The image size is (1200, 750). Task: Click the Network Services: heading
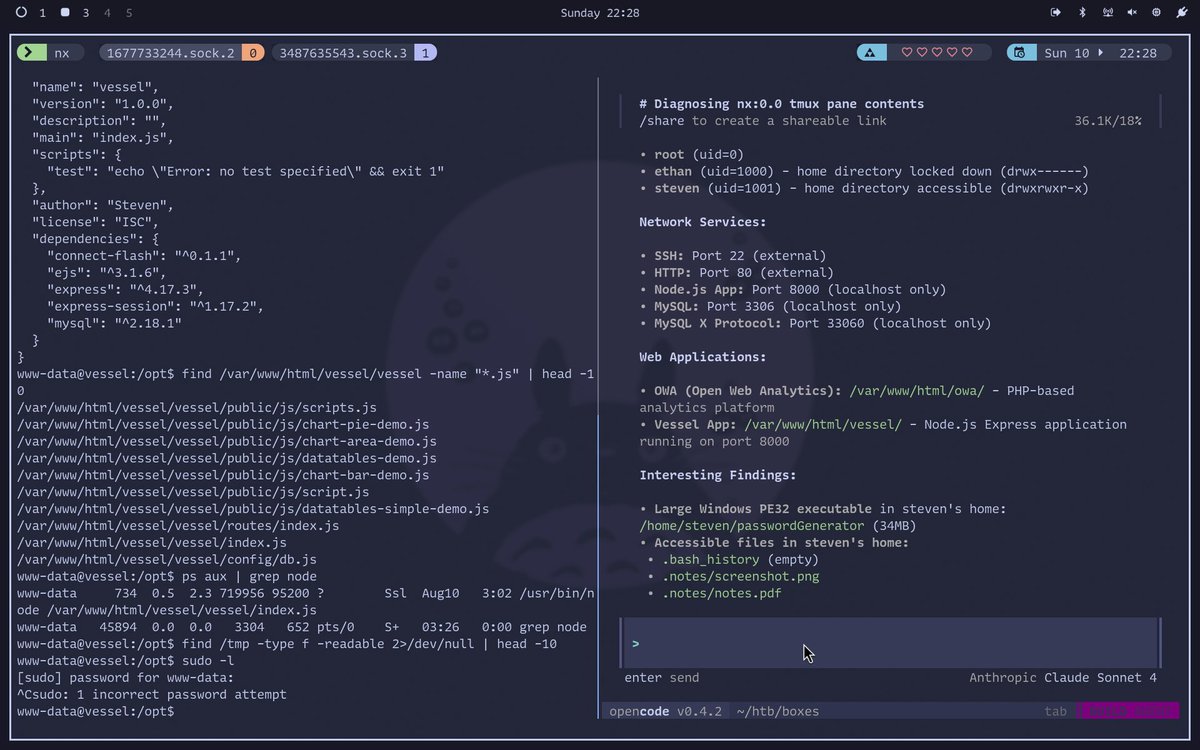click(703, 223)
